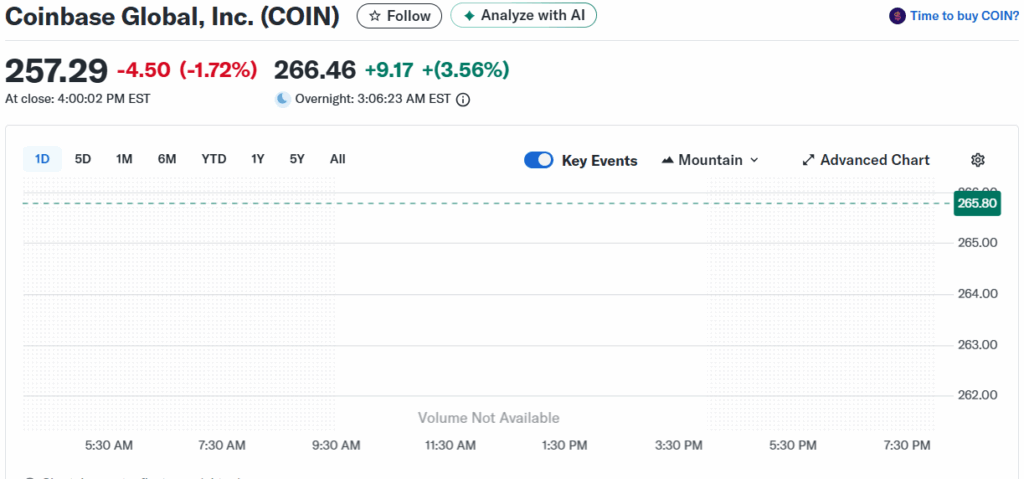Click the star icon in Follow button
Image resolution: width=1024 pixels, height=479 pixels.
[x=375, y=16]
